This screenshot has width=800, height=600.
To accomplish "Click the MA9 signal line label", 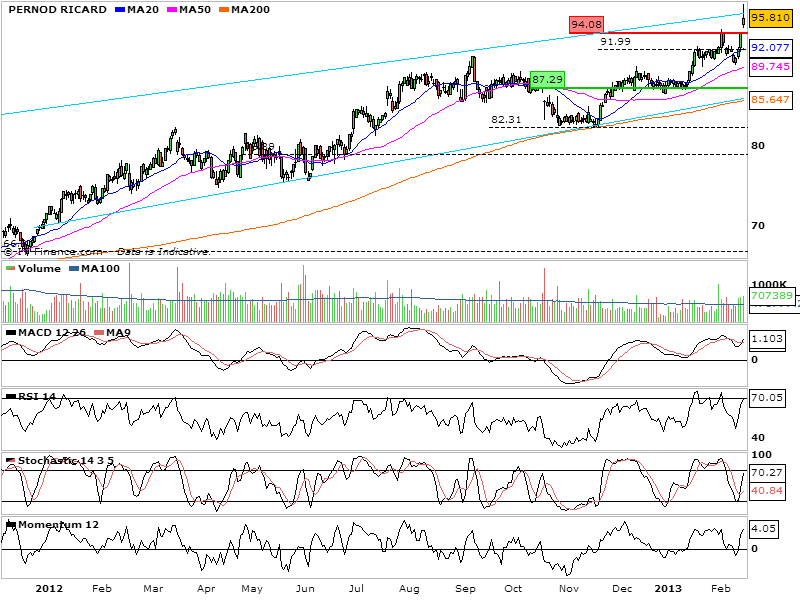I will click(x=118, y=333).
